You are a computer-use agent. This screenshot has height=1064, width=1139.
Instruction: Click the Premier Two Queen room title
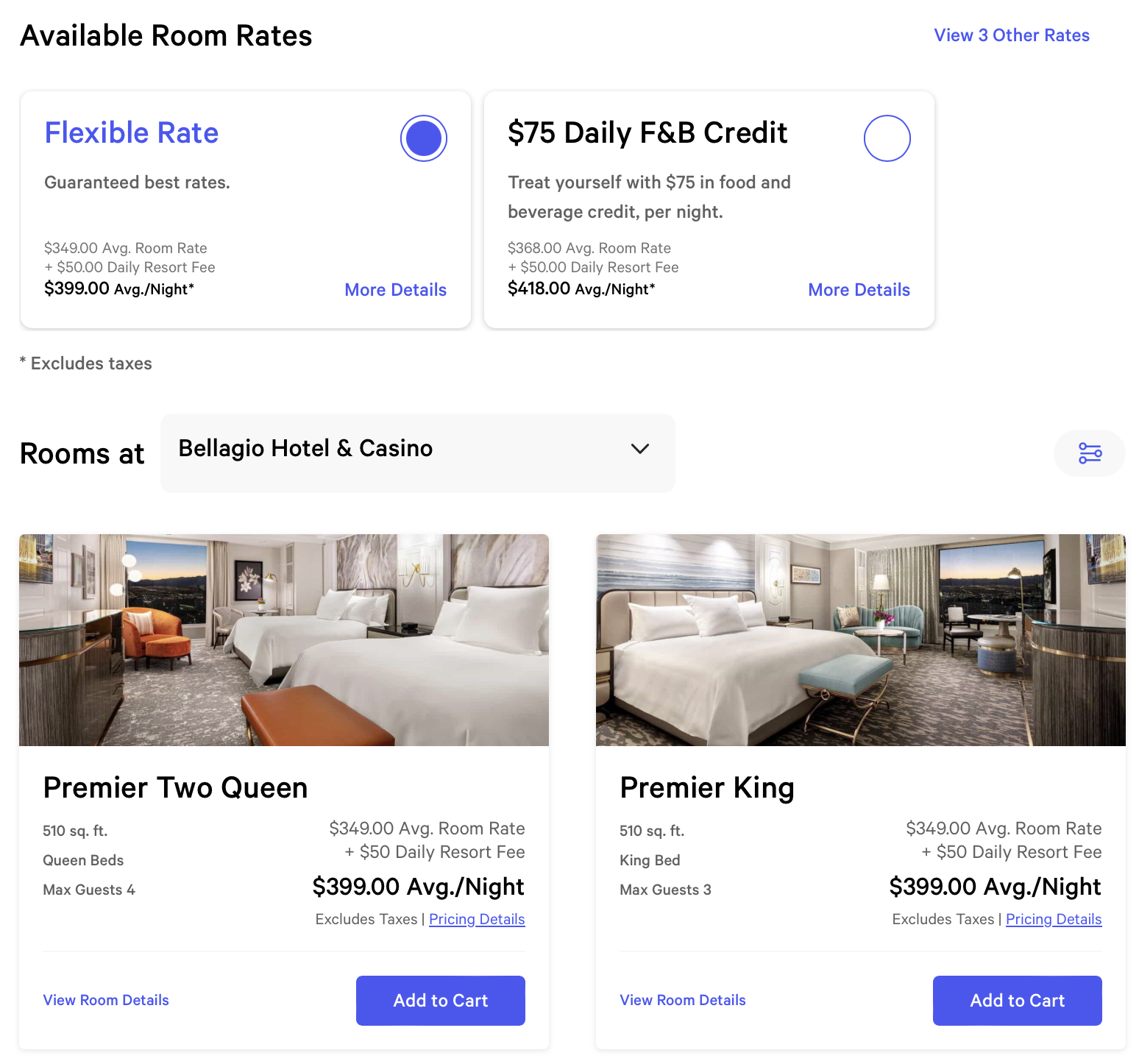(x=175, y=788)
